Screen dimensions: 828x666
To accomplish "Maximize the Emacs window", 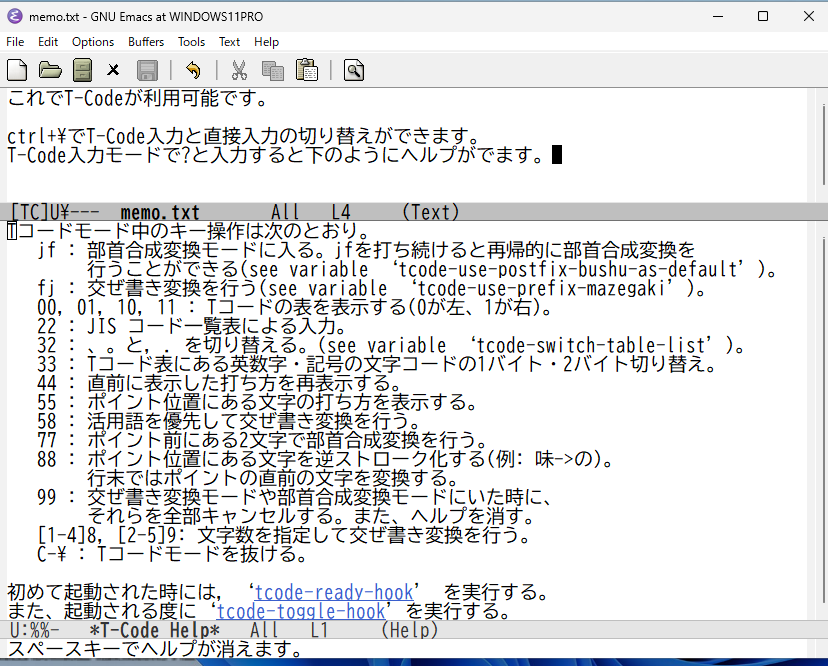I will coord(763,16).
